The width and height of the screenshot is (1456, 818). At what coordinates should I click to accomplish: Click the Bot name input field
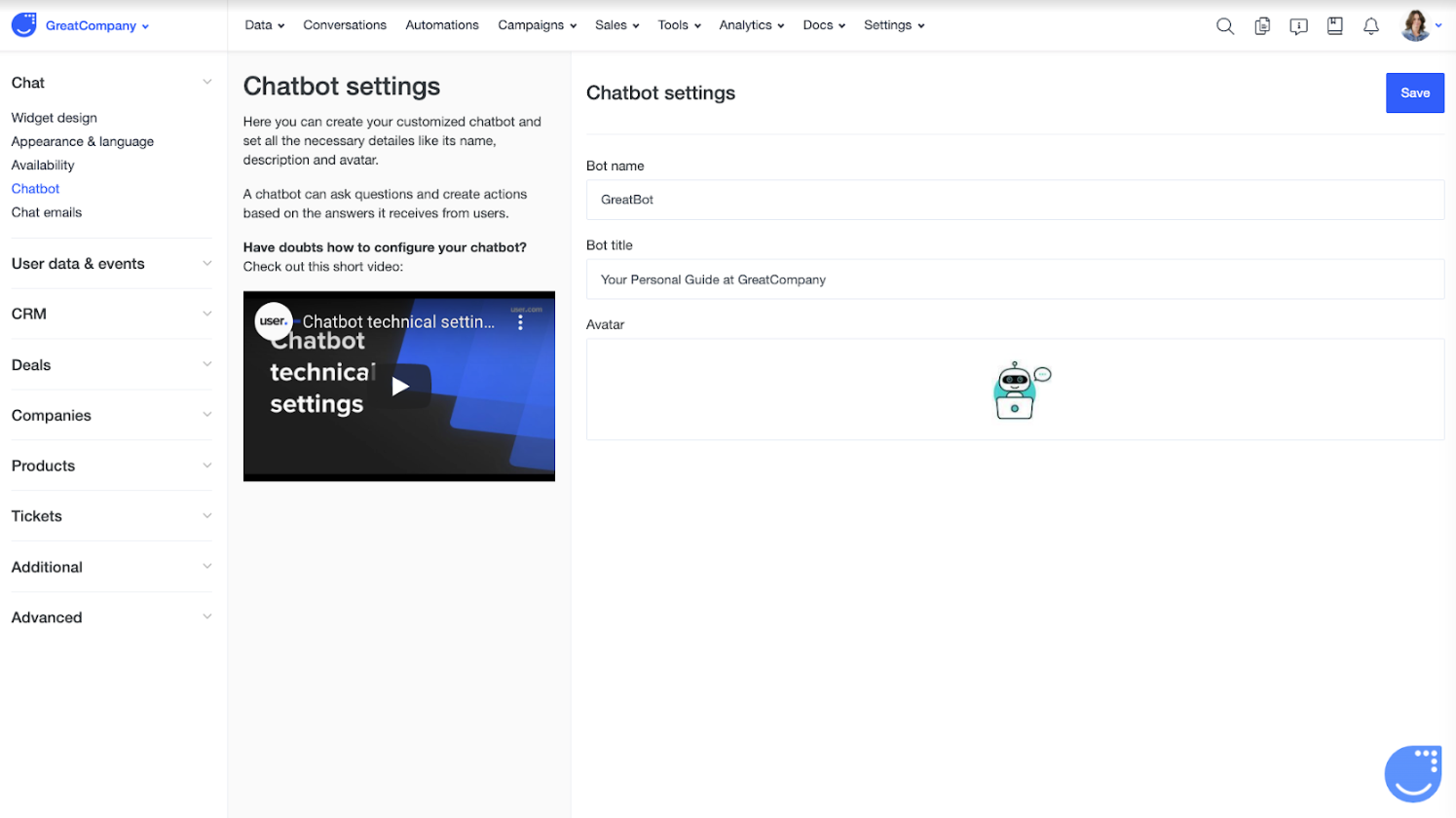point(1015,200)
